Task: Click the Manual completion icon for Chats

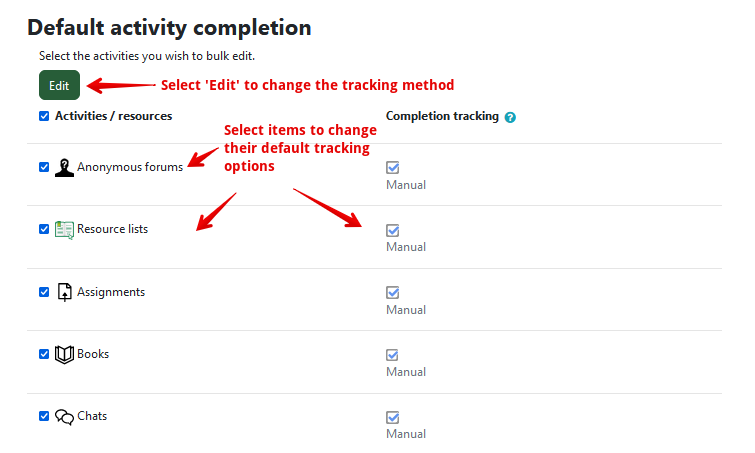Action: click(x=393, y=417)
